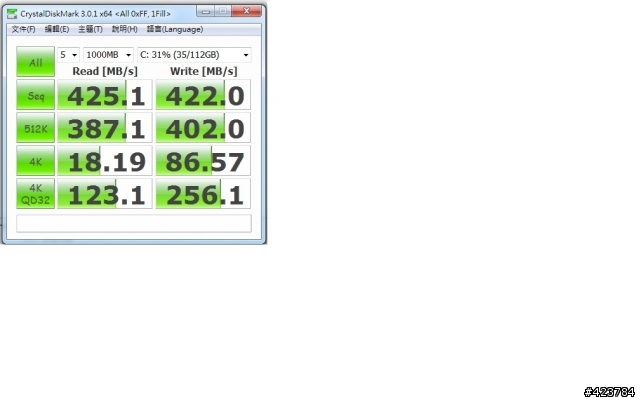
Task: Open the 說明(H) menu
Action: tap(124, 29)
